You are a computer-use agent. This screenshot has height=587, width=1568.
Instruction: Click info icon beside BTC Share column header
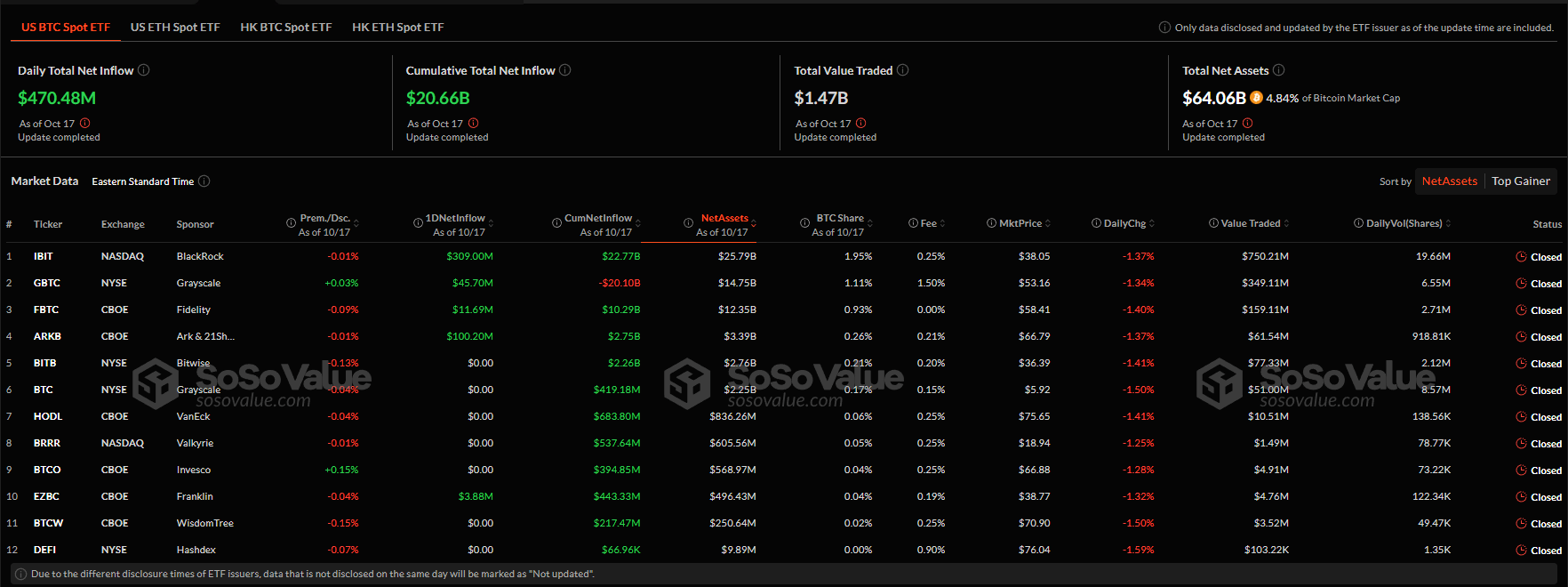point(805,223)
